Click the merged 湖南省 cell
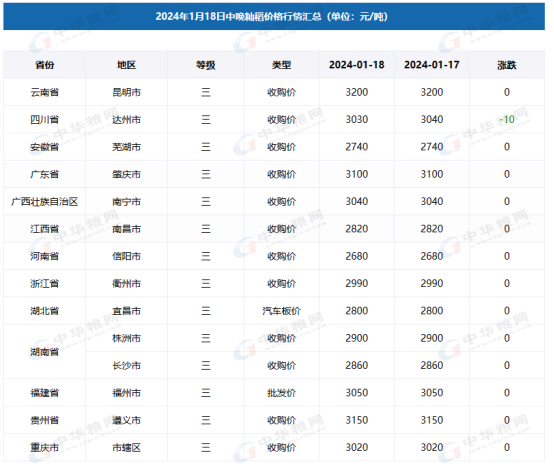554x468 pixels. coord(45,352)
